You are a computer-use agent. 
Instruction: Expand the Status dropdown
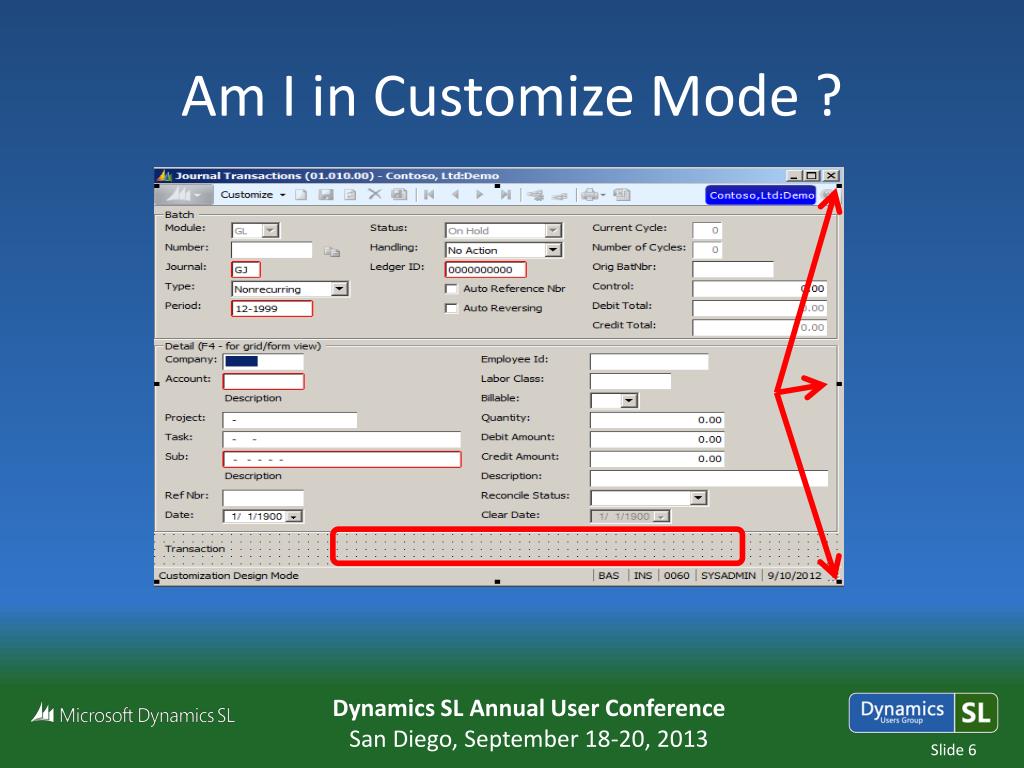[553, 231]
